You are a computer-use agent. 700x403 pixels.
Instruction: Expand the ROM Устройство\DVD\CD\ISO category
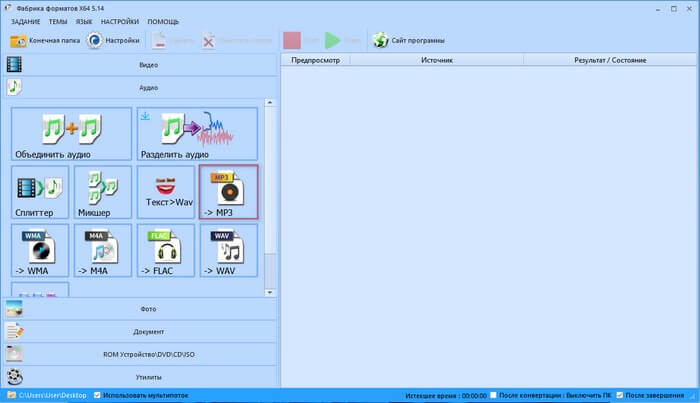[141, 354]
